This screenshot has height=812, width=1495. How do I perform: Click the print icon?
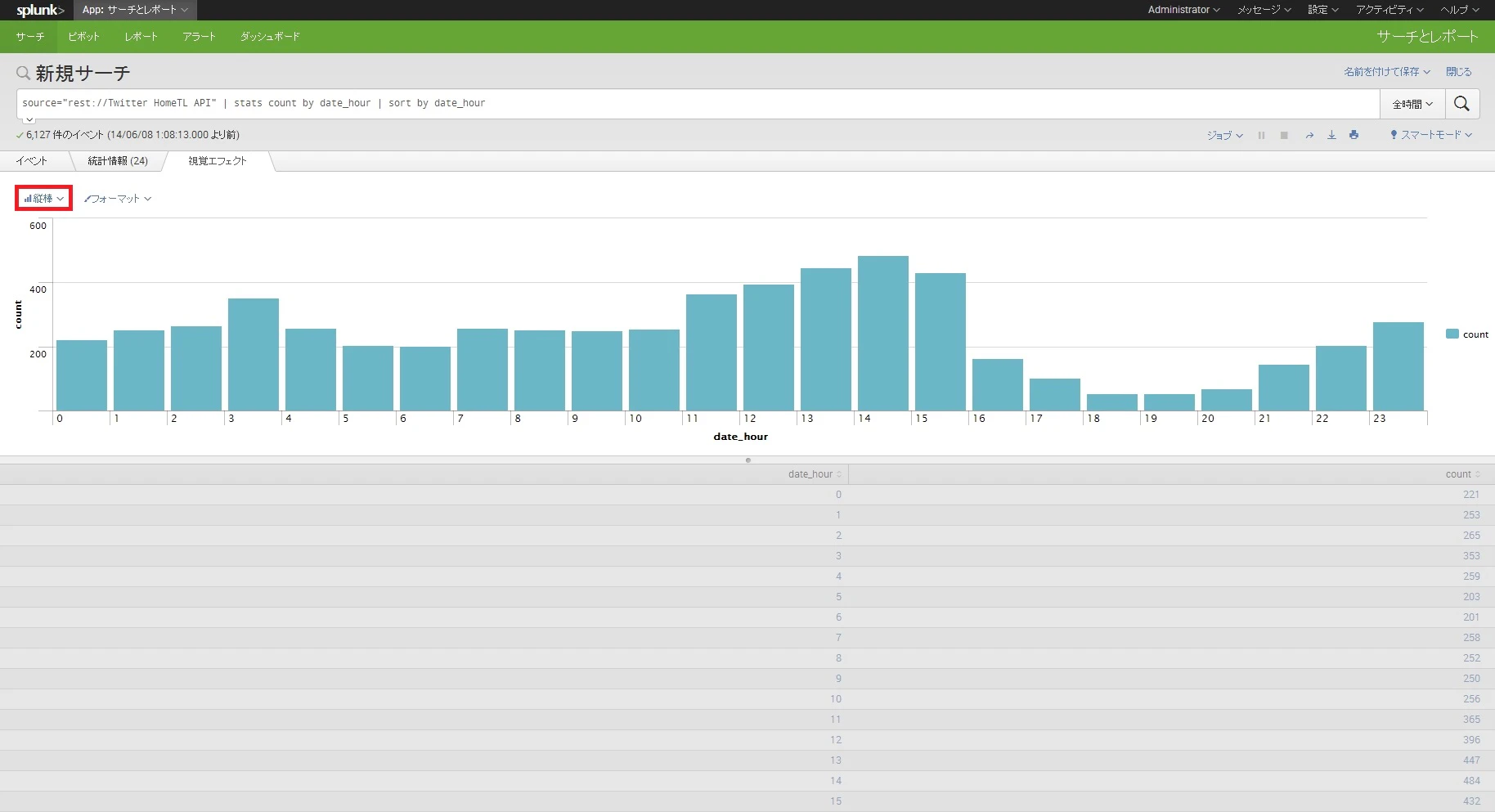(1354, 135)
